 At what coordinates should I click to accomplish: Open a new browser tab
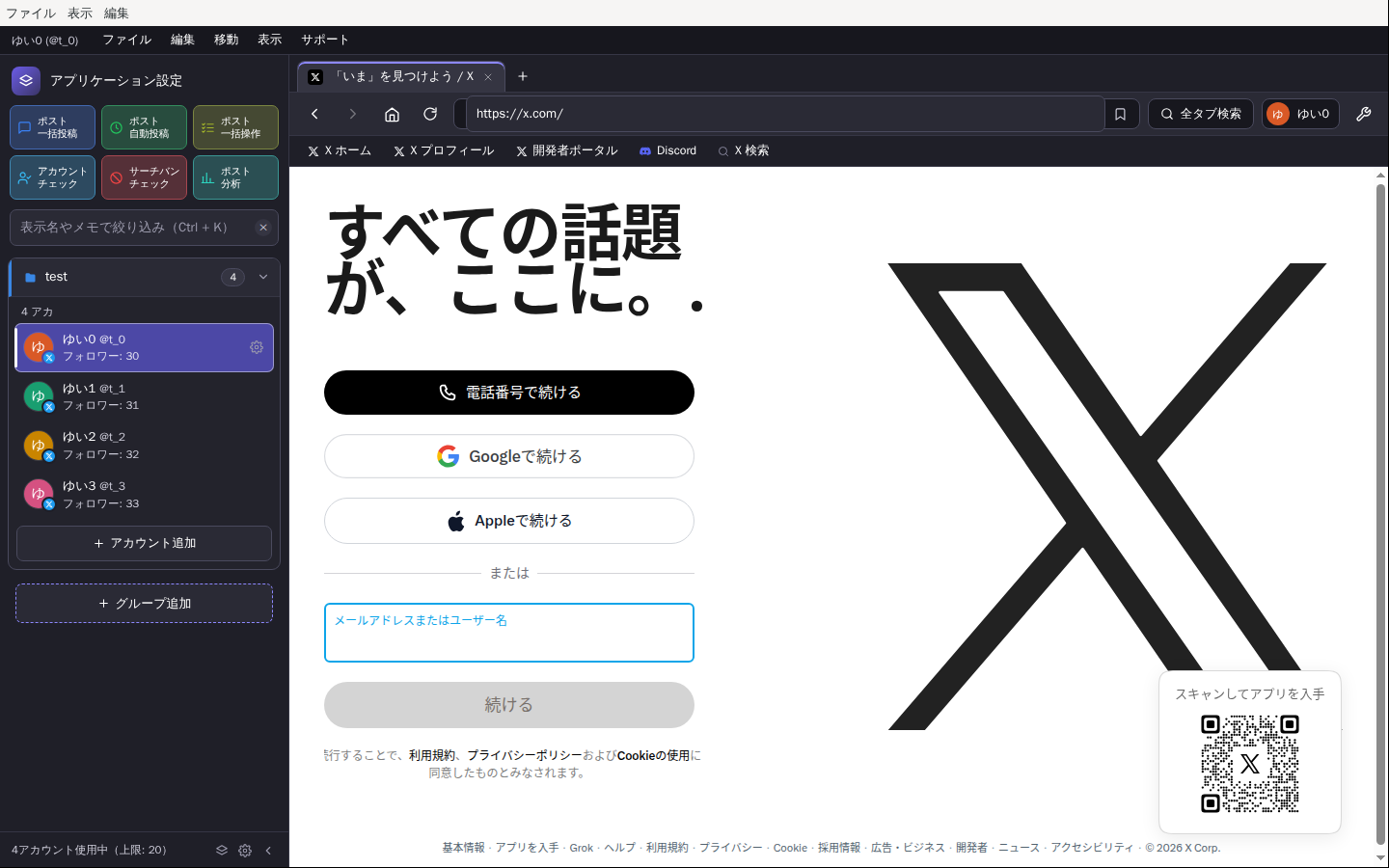coord(523,76)
